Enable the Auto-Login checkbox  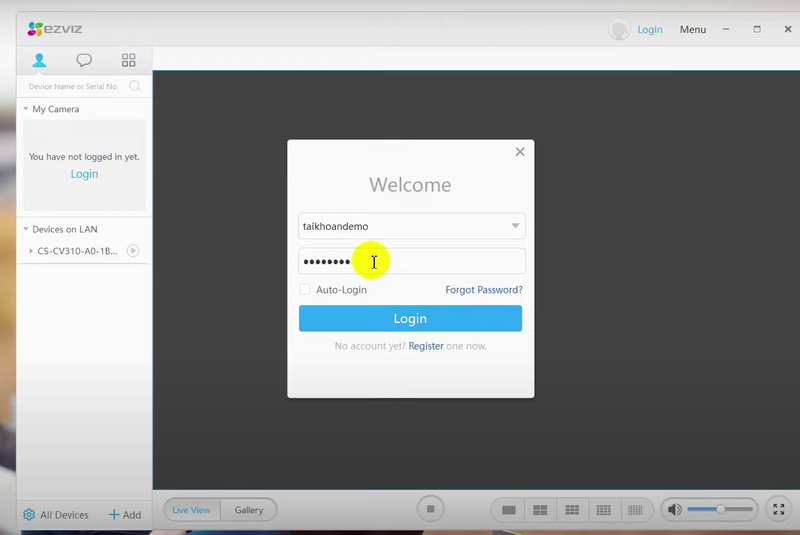[x=305, y=290]
